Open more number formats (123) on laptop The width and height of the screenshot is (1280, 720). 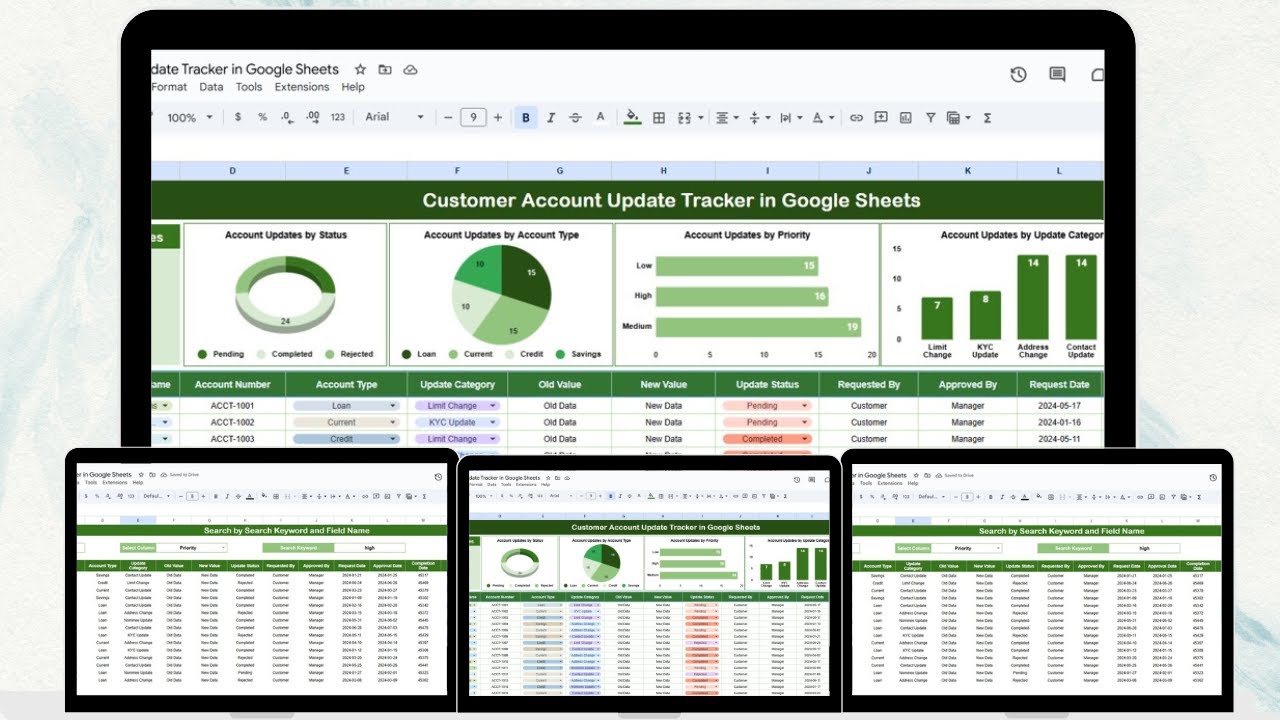pos(338,117)
